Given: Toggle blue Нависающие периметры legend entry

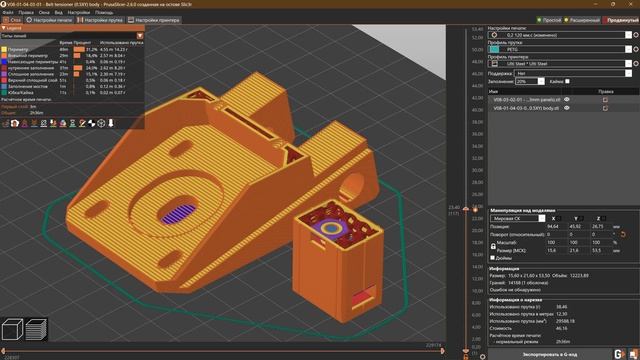Looking at the screenshot, I should pos(30,62).
